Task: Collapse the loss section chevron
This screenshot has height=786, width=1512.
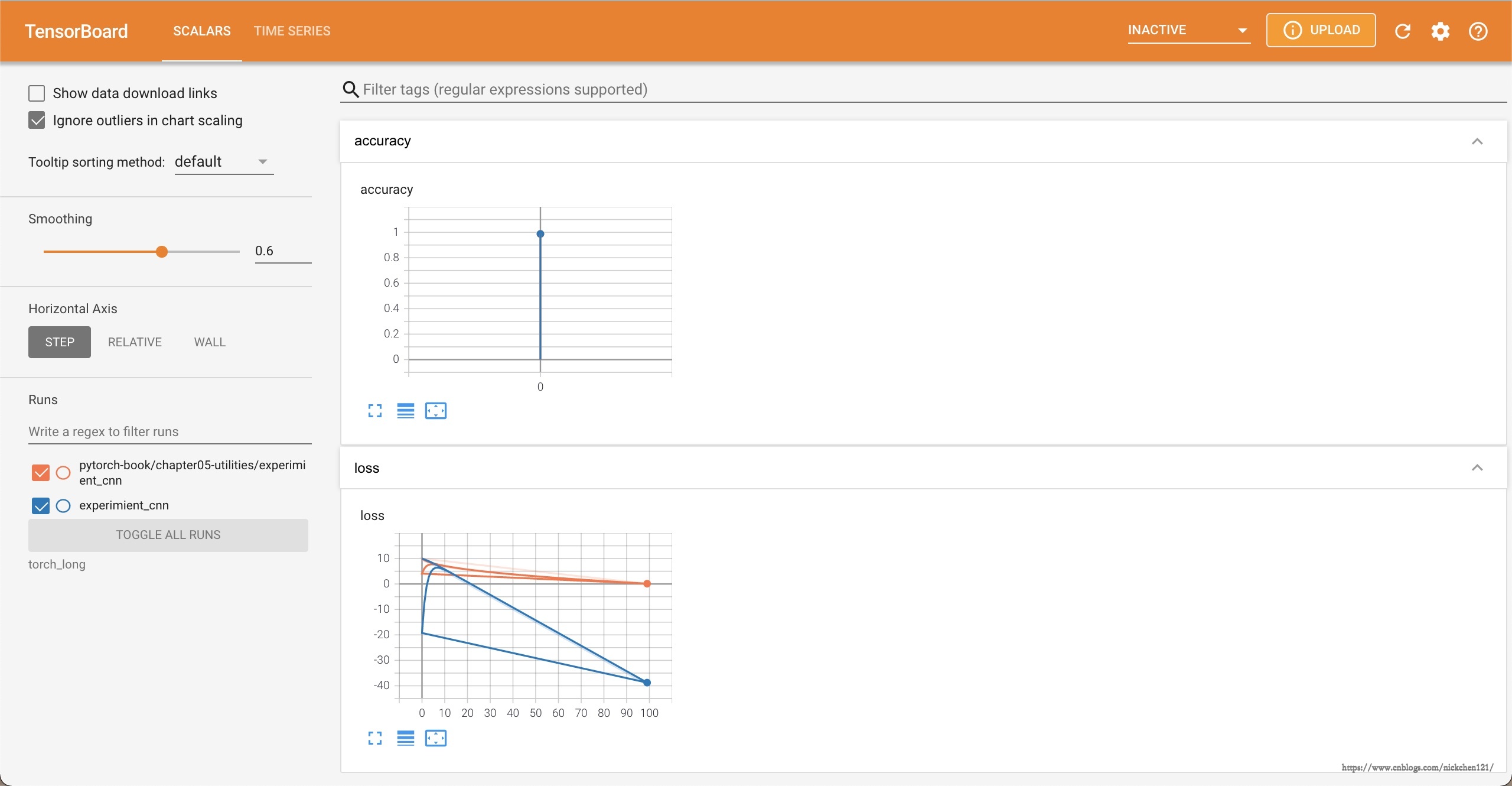Action: point(1477,468)
